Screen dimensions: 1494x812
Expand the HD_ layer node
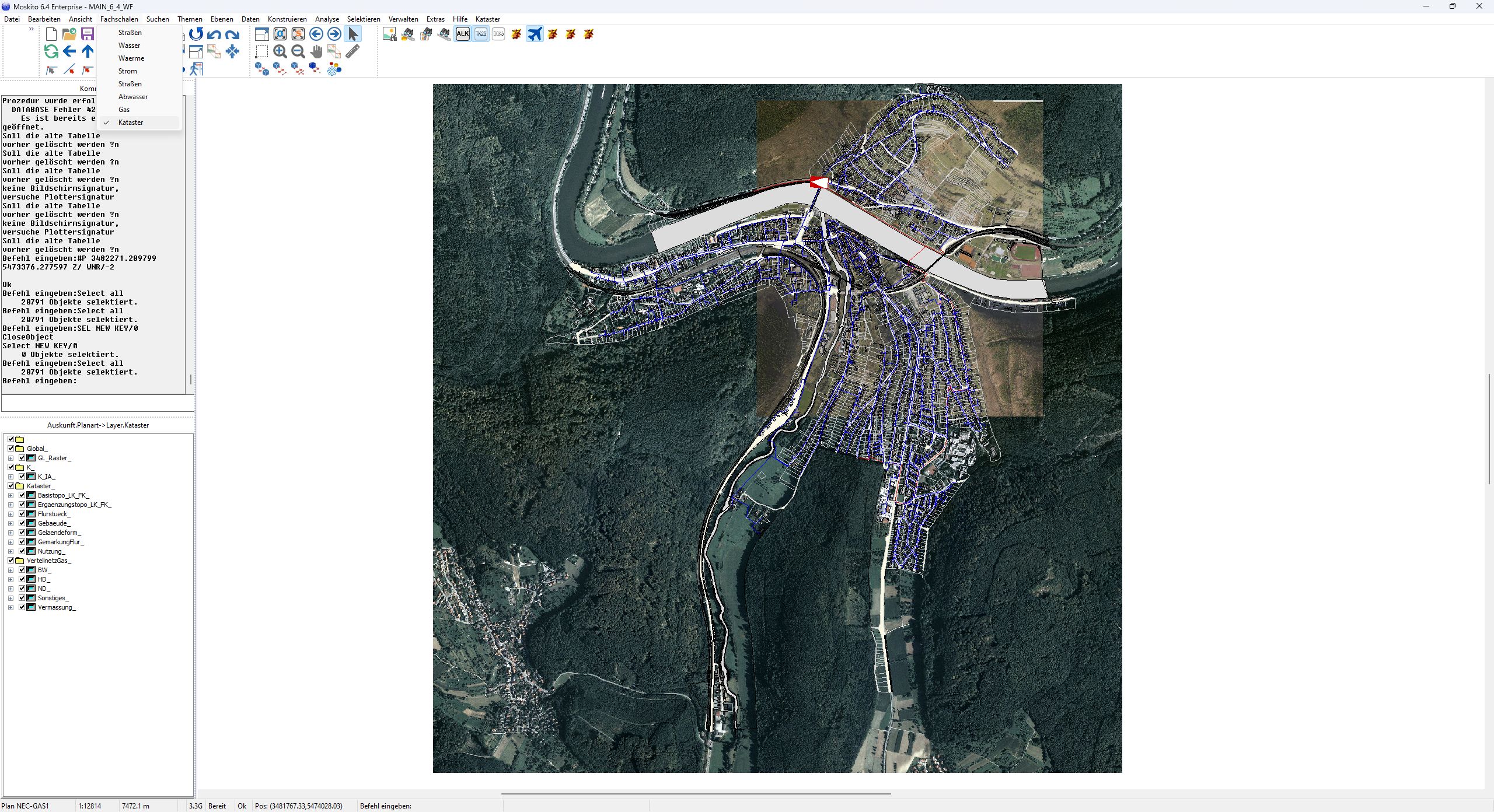tap(11, 579)
